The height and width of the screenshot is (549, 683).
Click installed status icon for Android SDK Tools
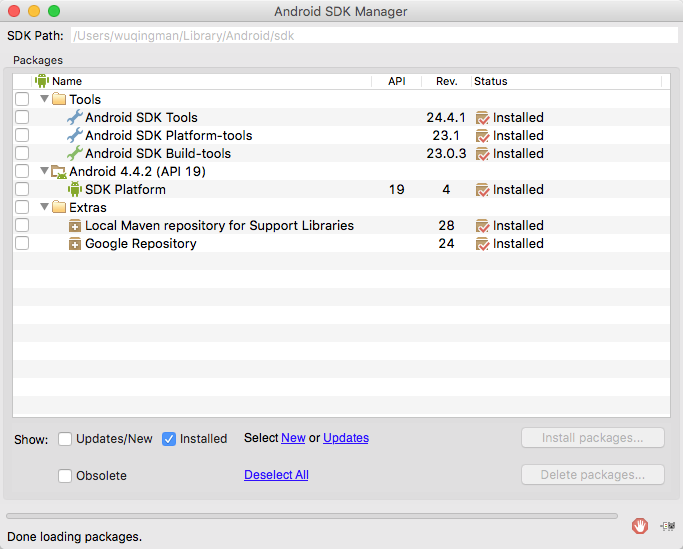pos(482,118)
